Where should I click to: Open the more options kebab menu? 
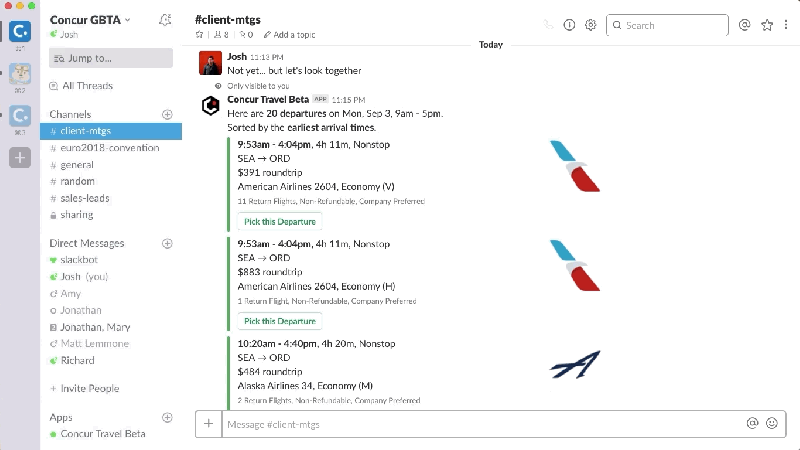tap(786, 25)
